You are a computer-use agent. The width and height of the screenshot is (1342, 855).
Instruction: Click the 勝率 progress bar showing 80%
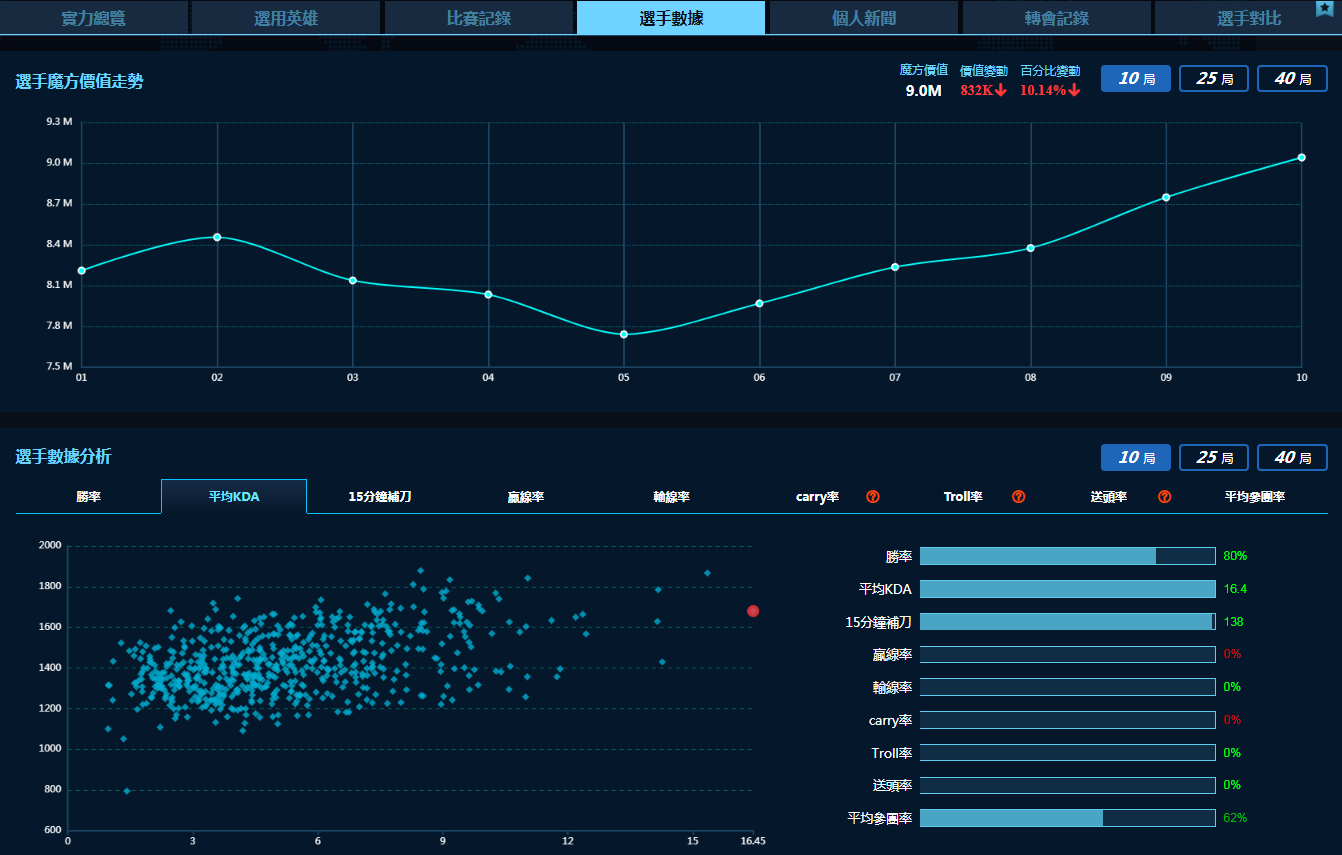point(1067,556)
